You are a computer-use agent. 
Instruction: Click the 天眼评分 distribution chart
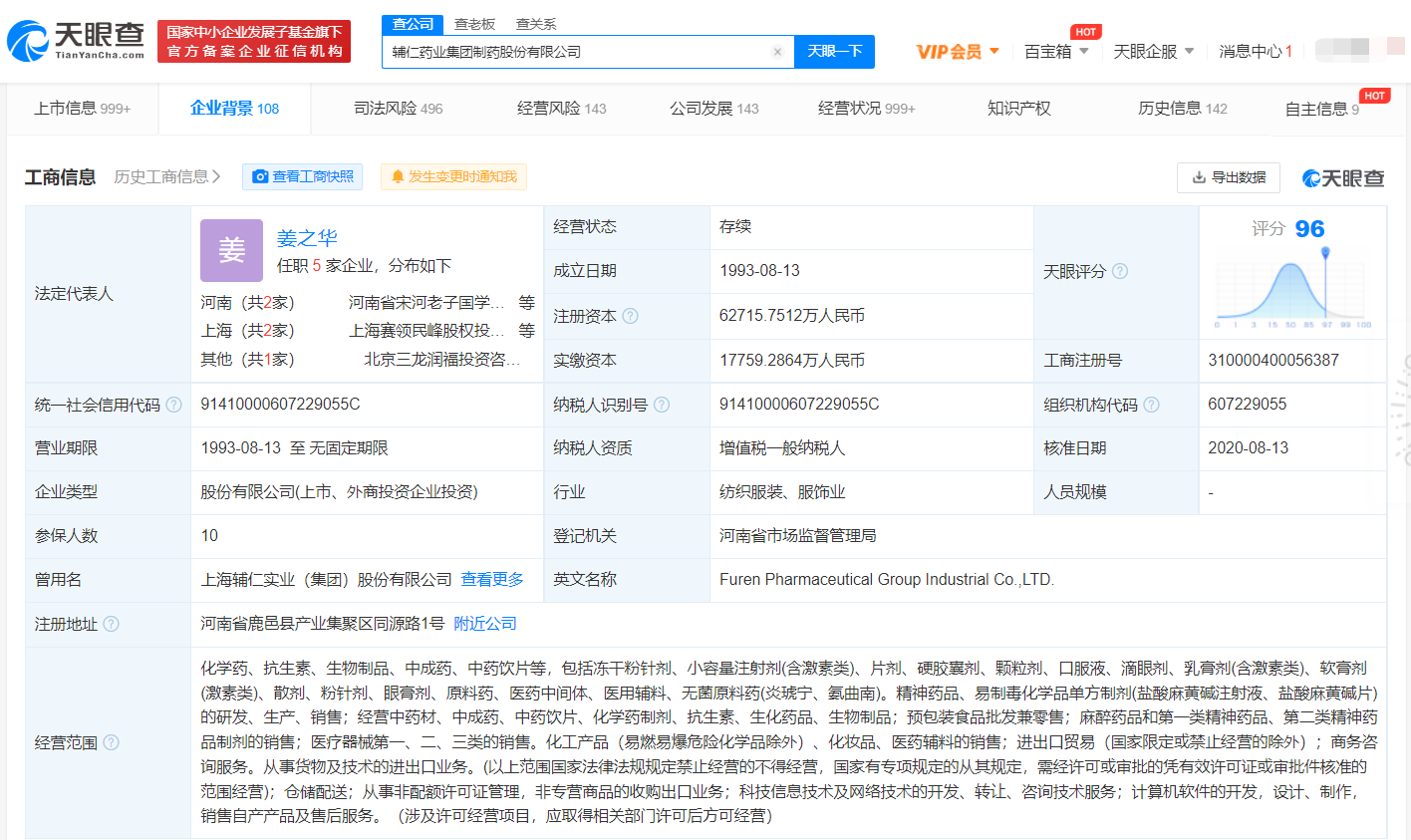pyautogui.click(x=1292, y=288)
